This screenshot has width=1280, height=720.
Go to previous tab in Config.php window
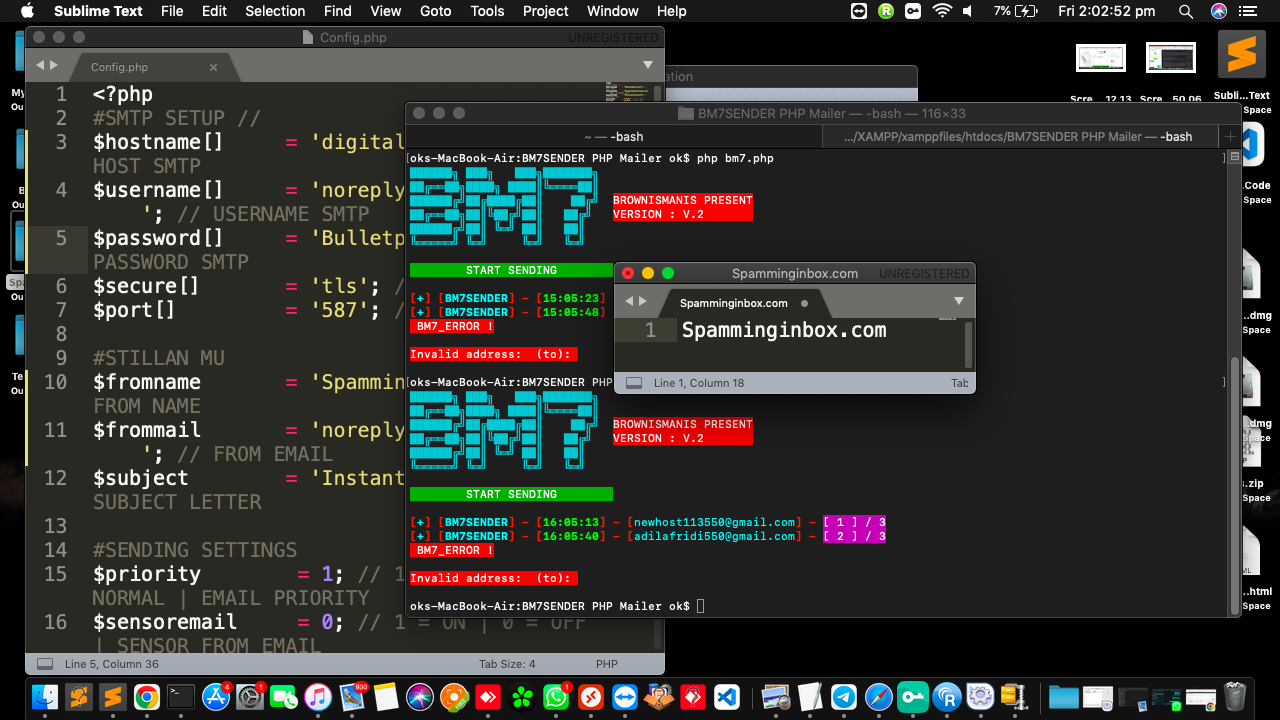[x=40, y=65]
